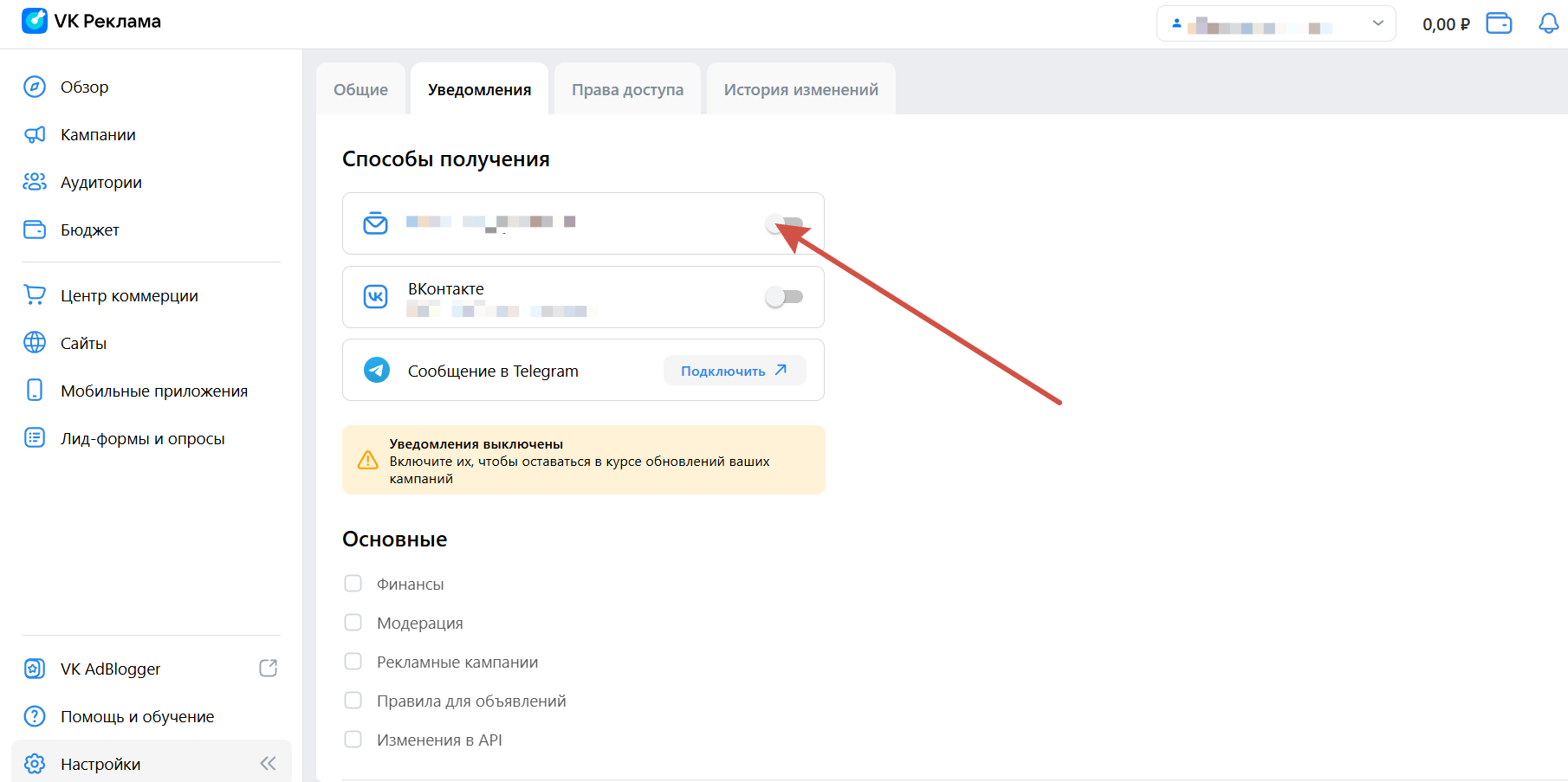Click the Кампании megaphone icon
The height and width of the screenshot is (782, 1568).
pyautogui.click(x=35, y=134)
